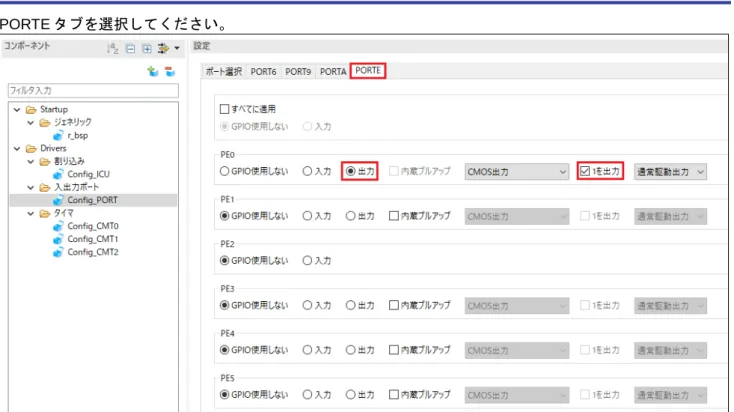This screenshot has width=734, height=412.
Task: Select PE1 出力 radio button
Action: click(350, 216)
